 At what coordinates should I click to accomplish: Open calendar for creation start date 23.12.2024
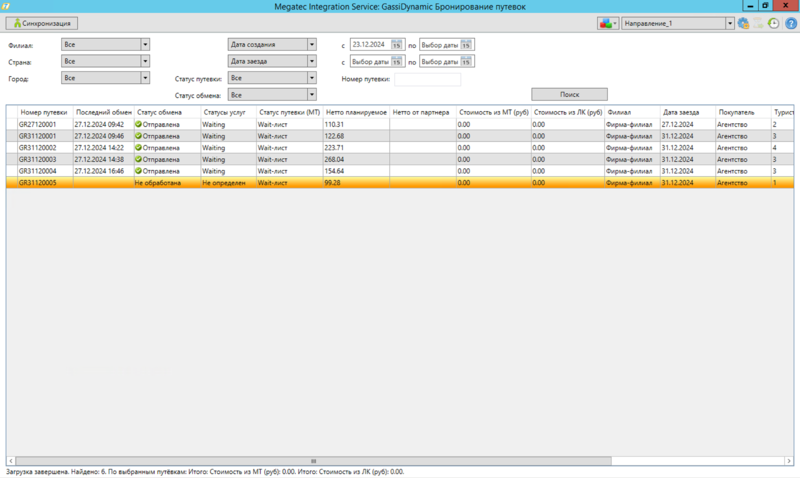coord(397,45)
